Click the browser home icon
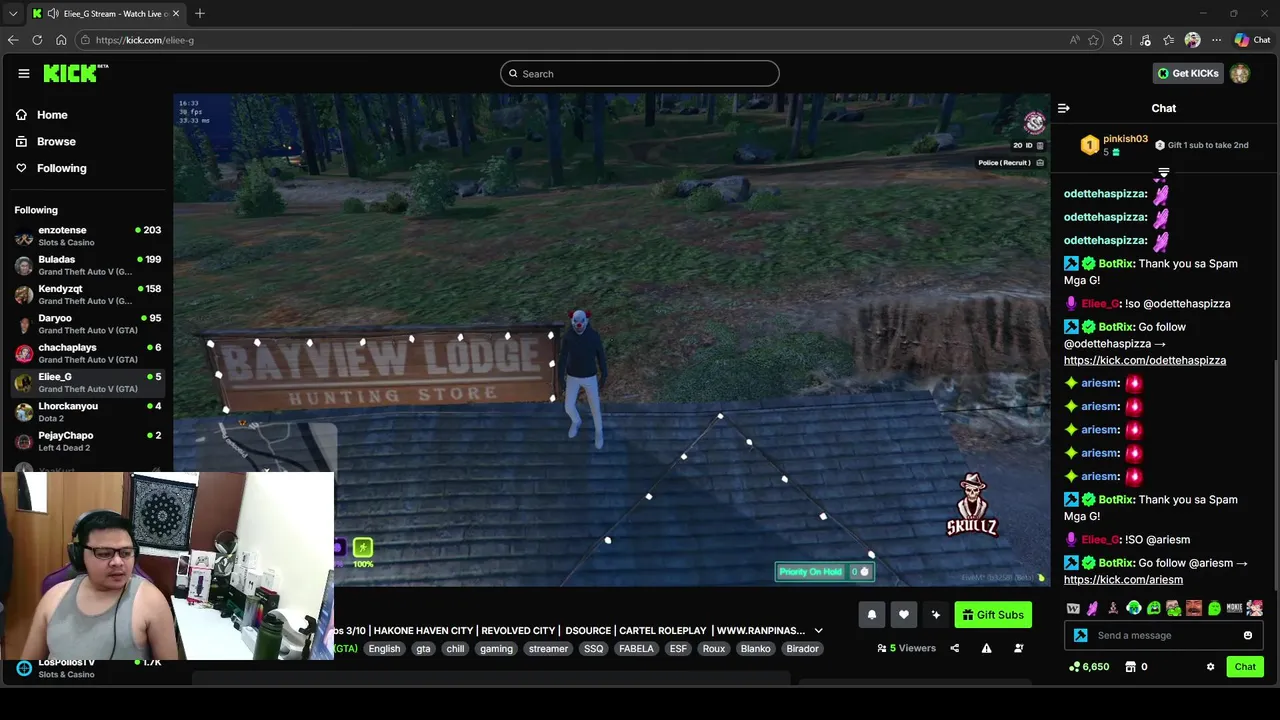Screen dimensions: 1280x720 click(x=61, y=40)
